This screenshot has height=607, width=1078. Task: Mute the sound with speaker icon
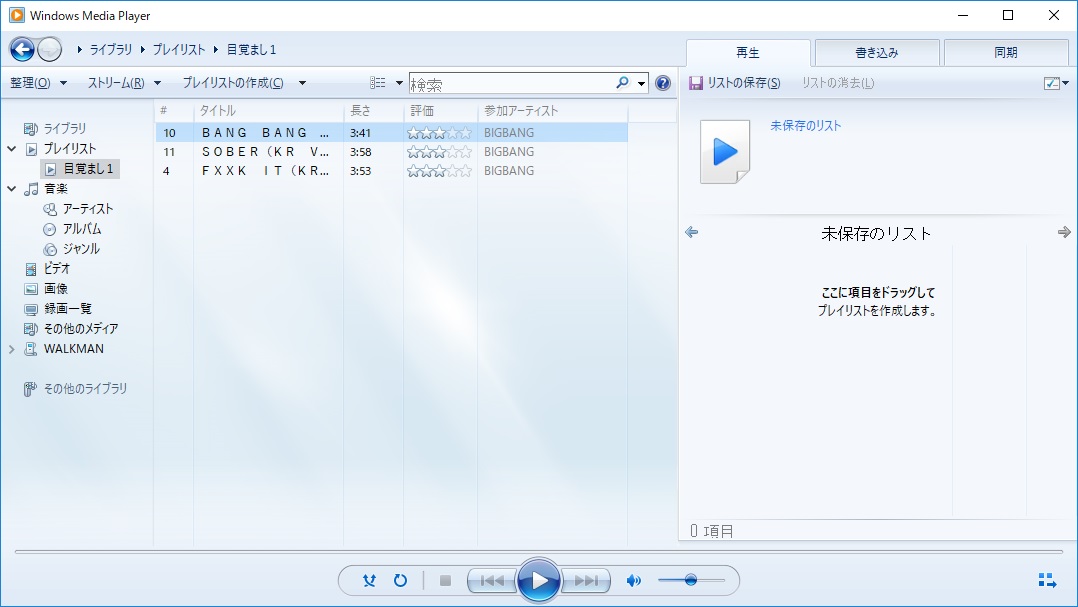click(633, 581)
